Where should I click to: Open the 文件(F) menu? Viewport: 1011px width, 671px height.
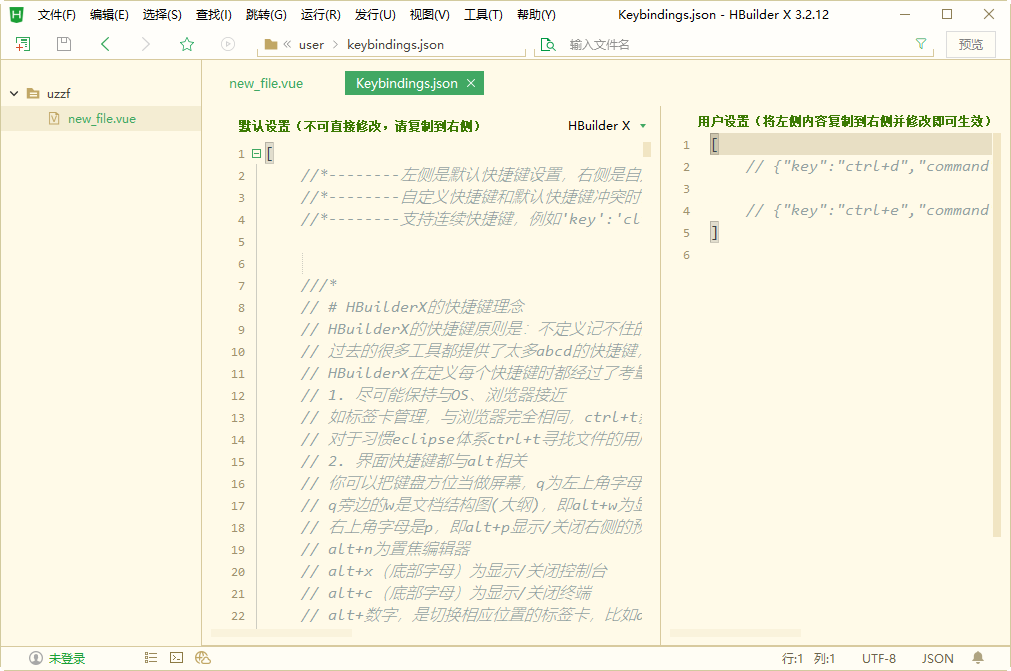click(56, 14)
